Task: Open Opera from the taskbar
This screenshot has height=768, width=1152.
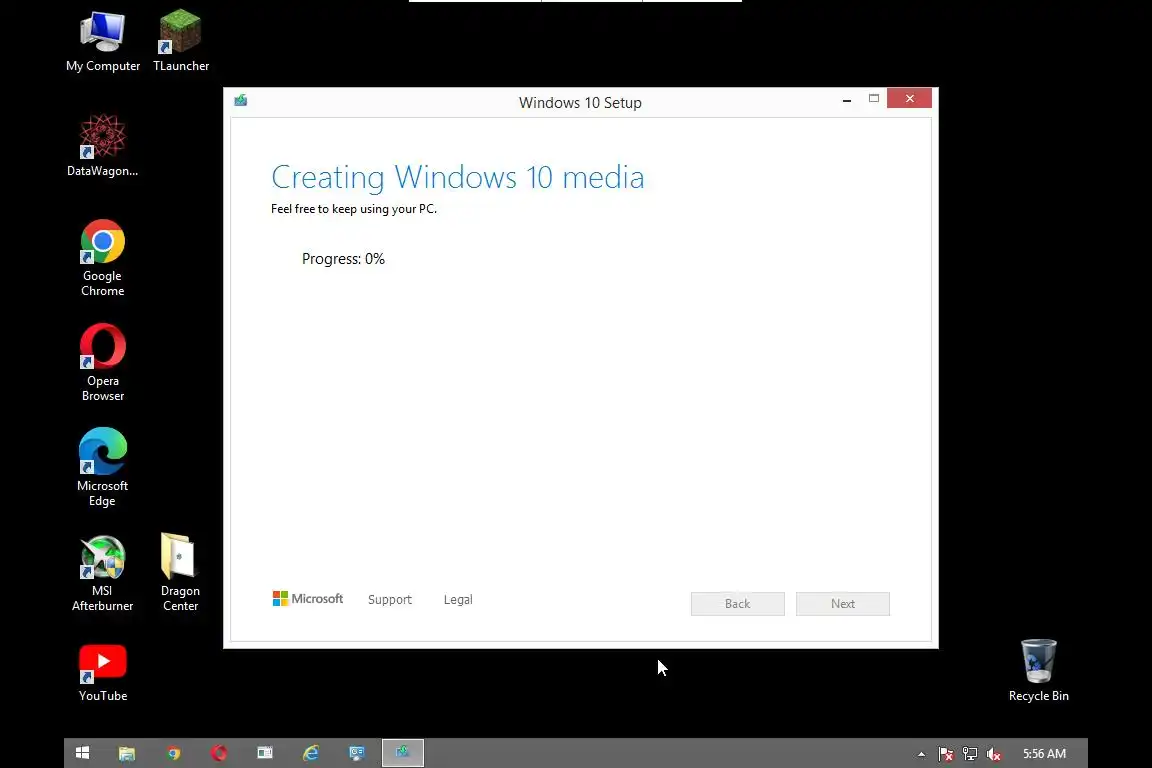Action: (x=219, y=753)
